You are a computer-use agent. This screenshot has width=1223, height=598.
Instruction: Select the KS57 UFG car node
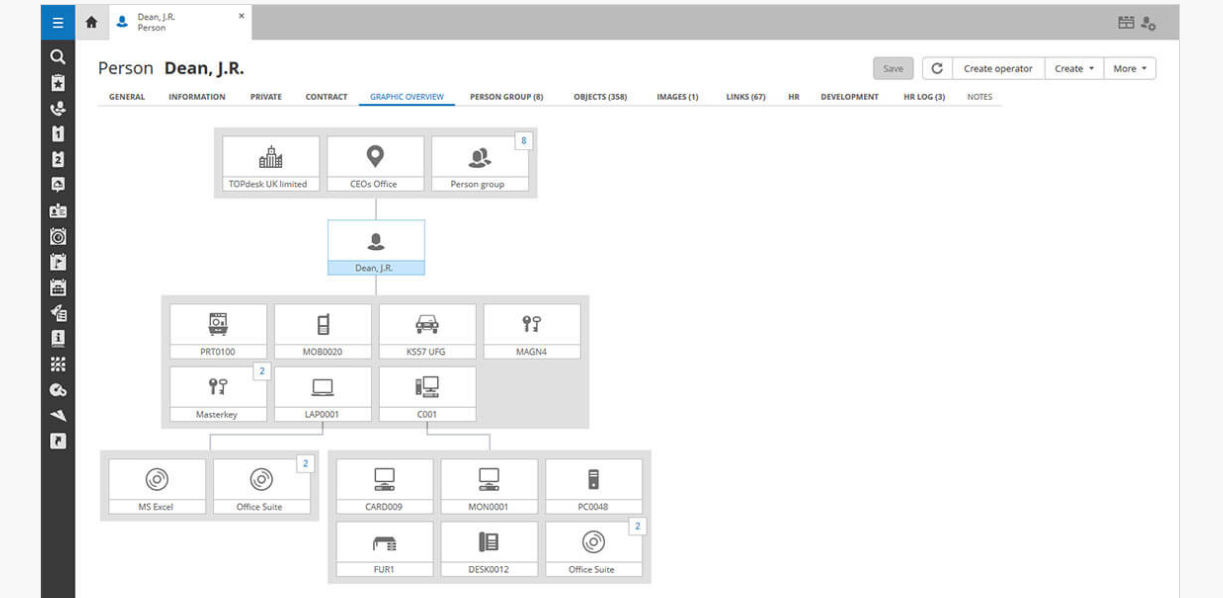427,331
